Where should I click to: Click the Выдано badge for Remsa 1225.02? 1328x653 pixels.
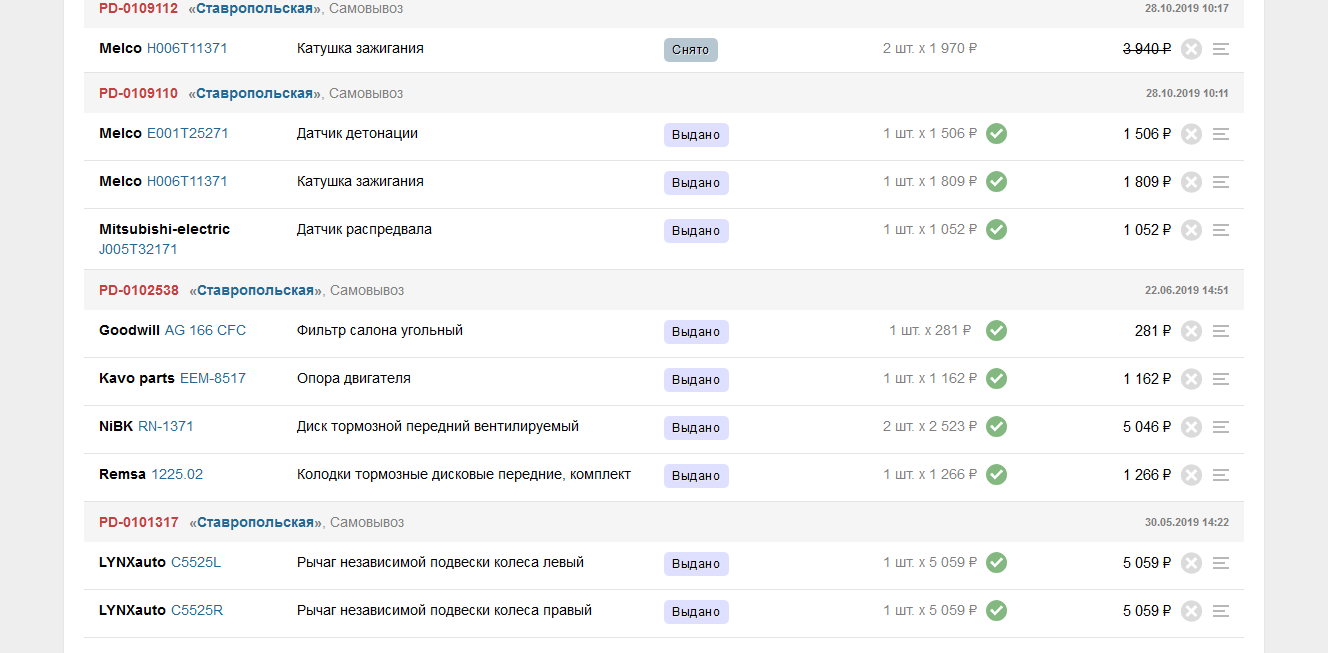[696, 476]
